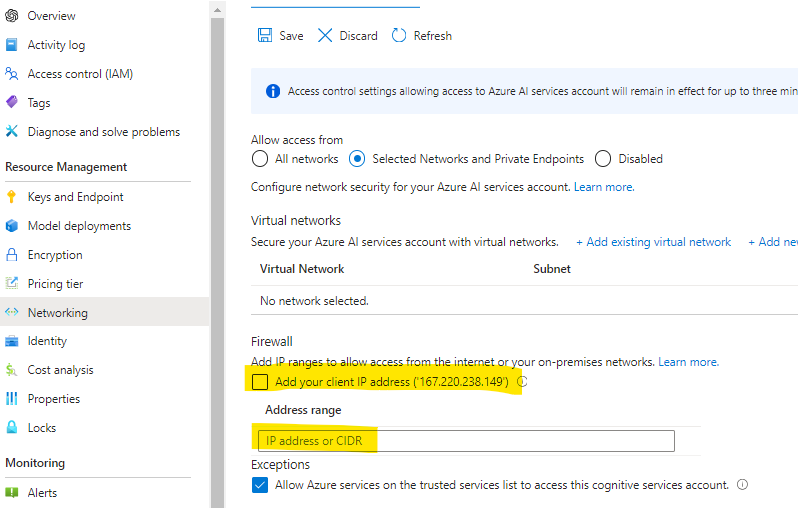Click the Locks padlock icon
The width and height of the screenshot is (798, 508).
[x=12, y=428]
